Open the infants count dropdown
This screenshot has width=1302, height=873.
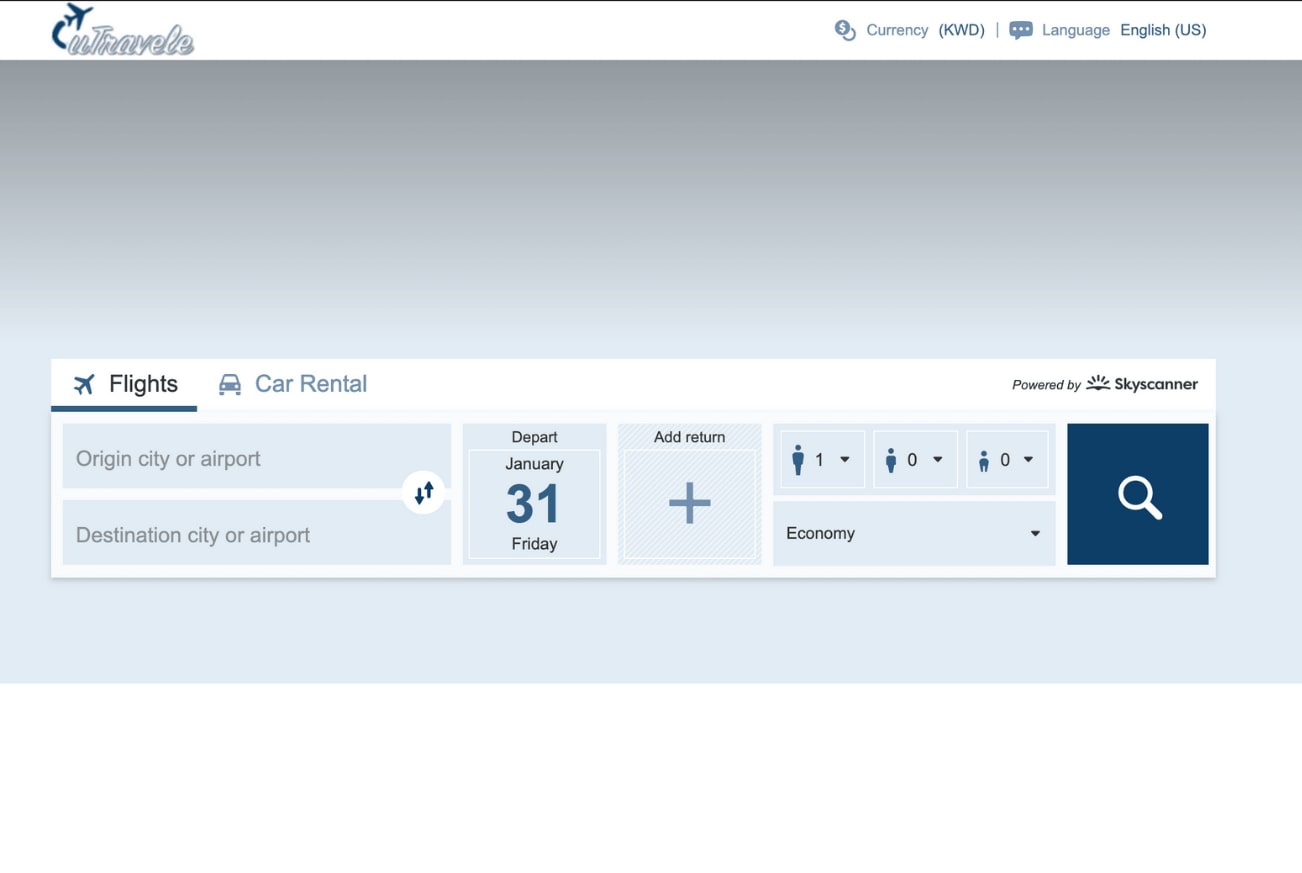click(x=1008, y=459)
